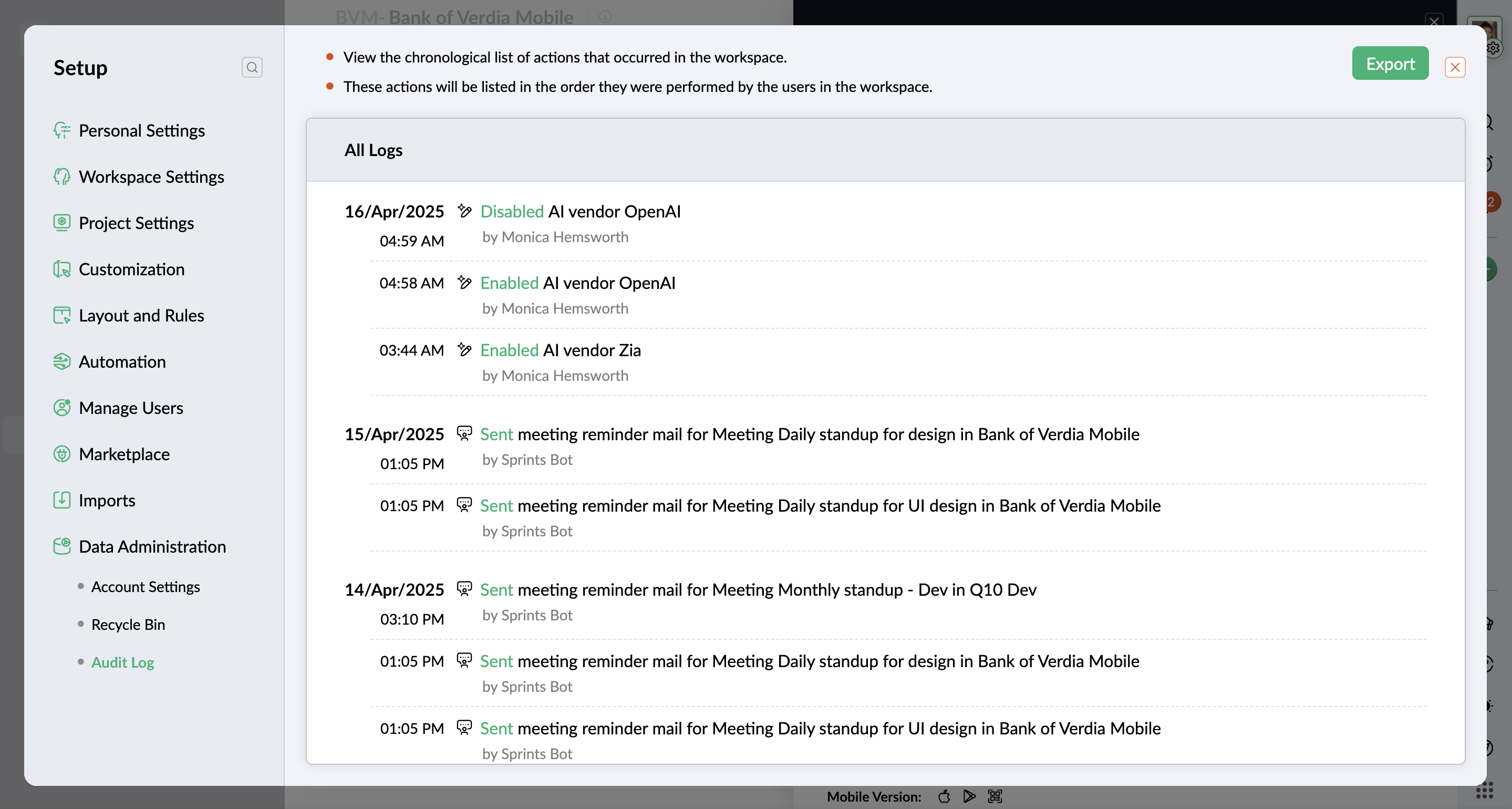Click the Customization icon
1512x809 pixels.
[x=61, y=269]
